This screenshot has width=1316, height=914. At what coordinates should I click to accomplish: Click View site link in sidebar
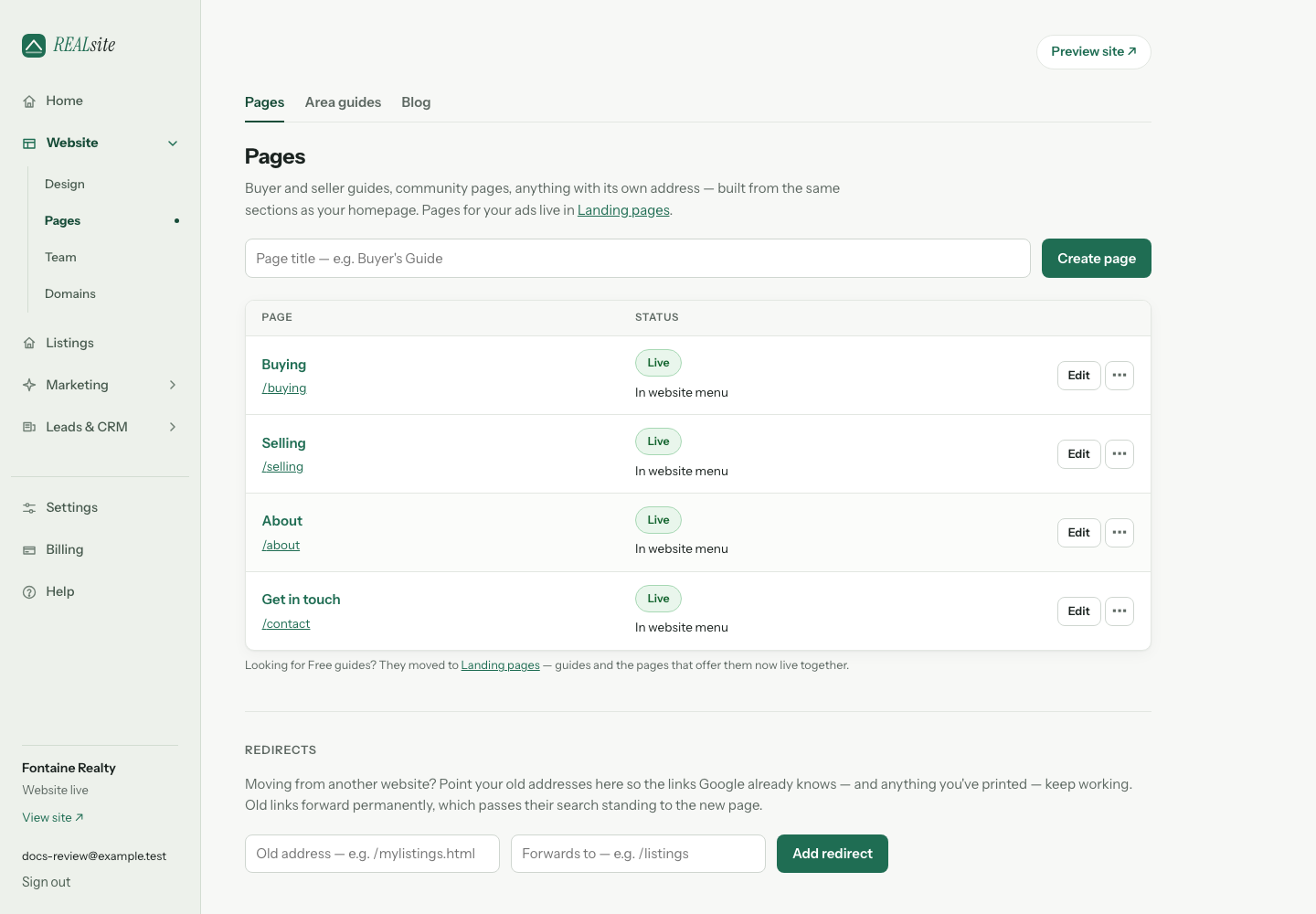click(53, 818)
